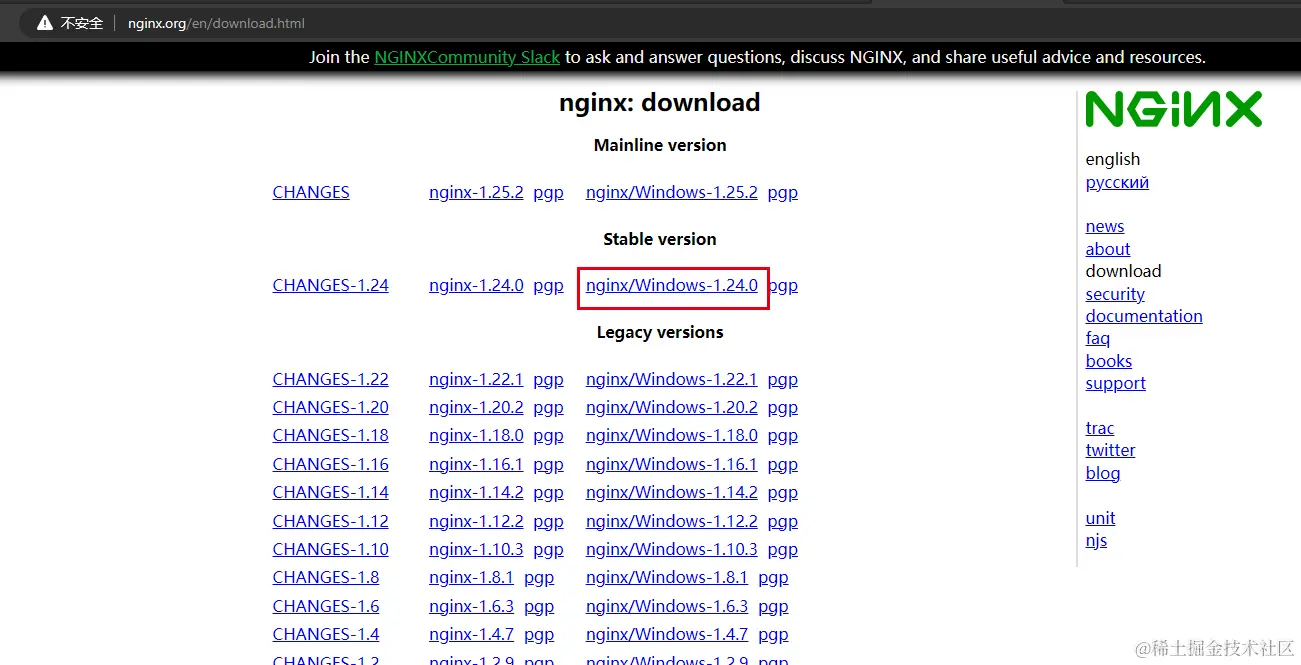Download nginx-1.22.1 source
The image size is (1301, 665).
(476, 379)
